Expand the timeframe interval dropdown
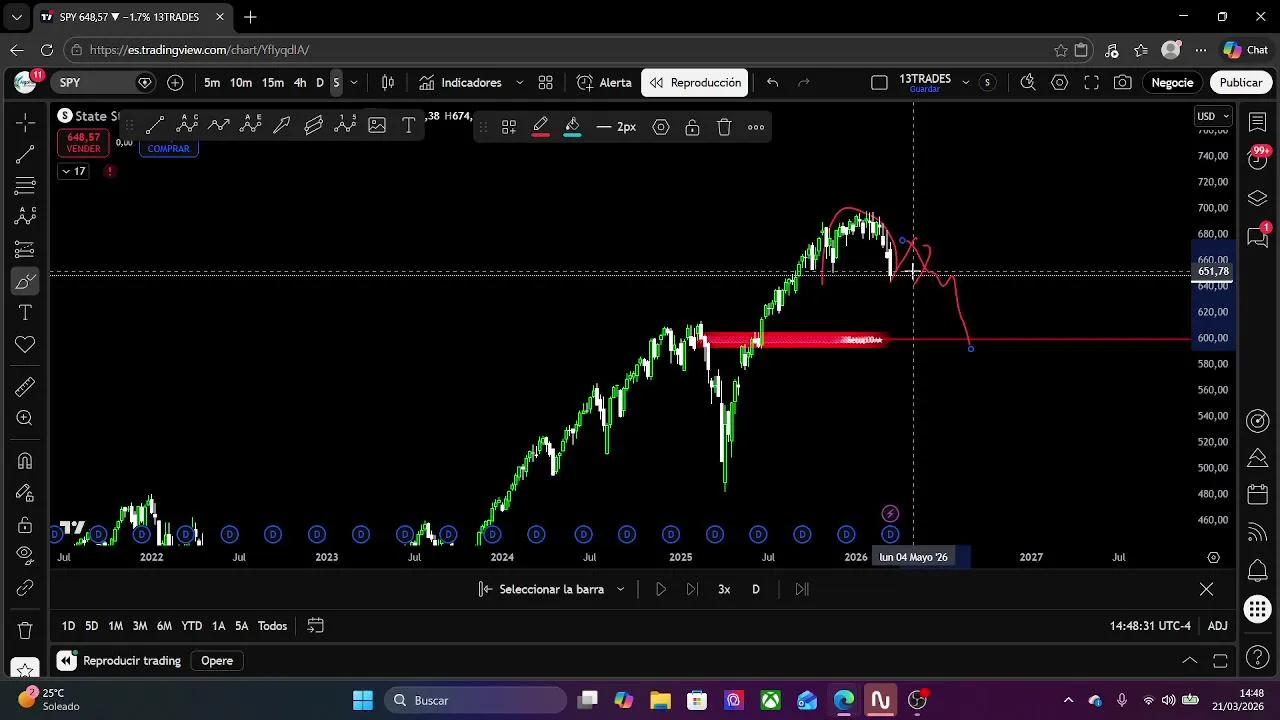Image resolution: width=1280 pixels, height=720 pixels. tap(354, 83)
